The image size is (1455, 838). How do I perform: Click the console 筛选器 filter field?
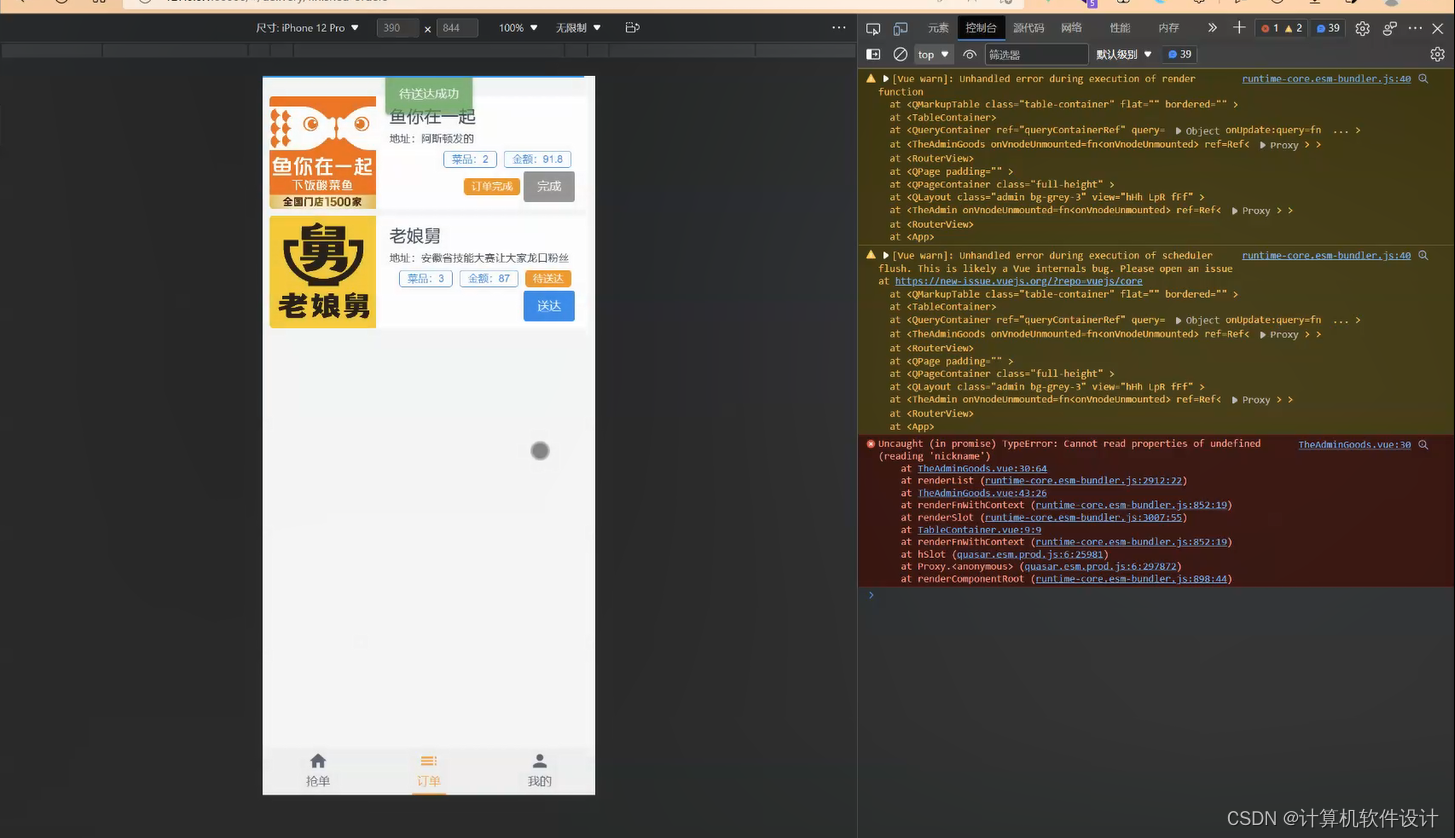click(1036, 54)
